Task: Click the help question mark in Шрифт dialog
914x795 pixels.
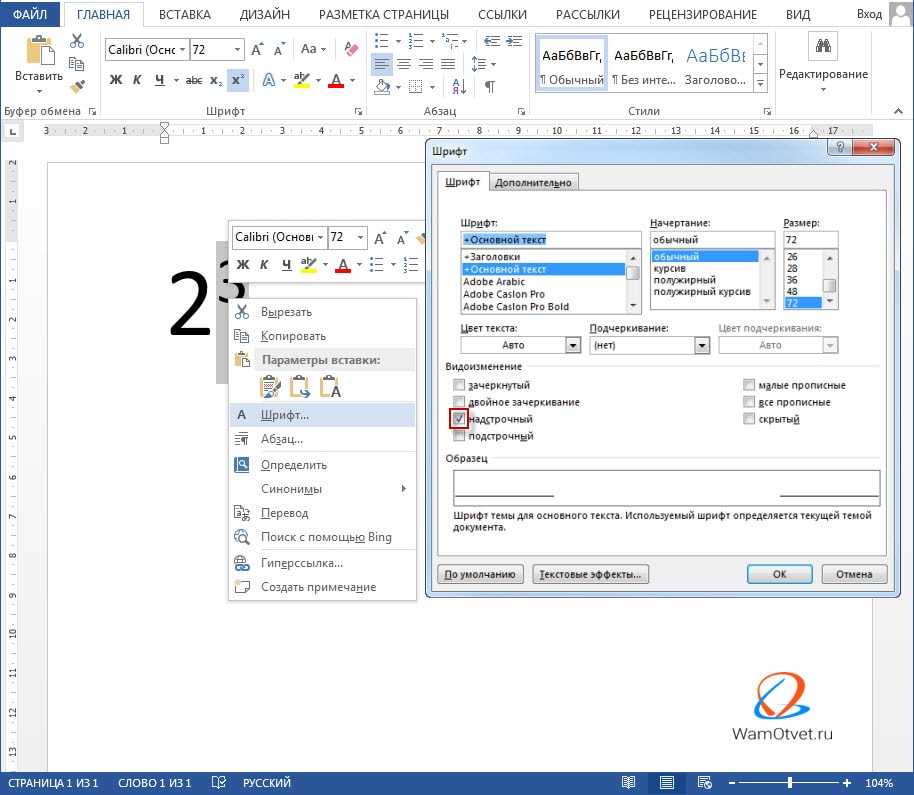Action: [842, 149]
